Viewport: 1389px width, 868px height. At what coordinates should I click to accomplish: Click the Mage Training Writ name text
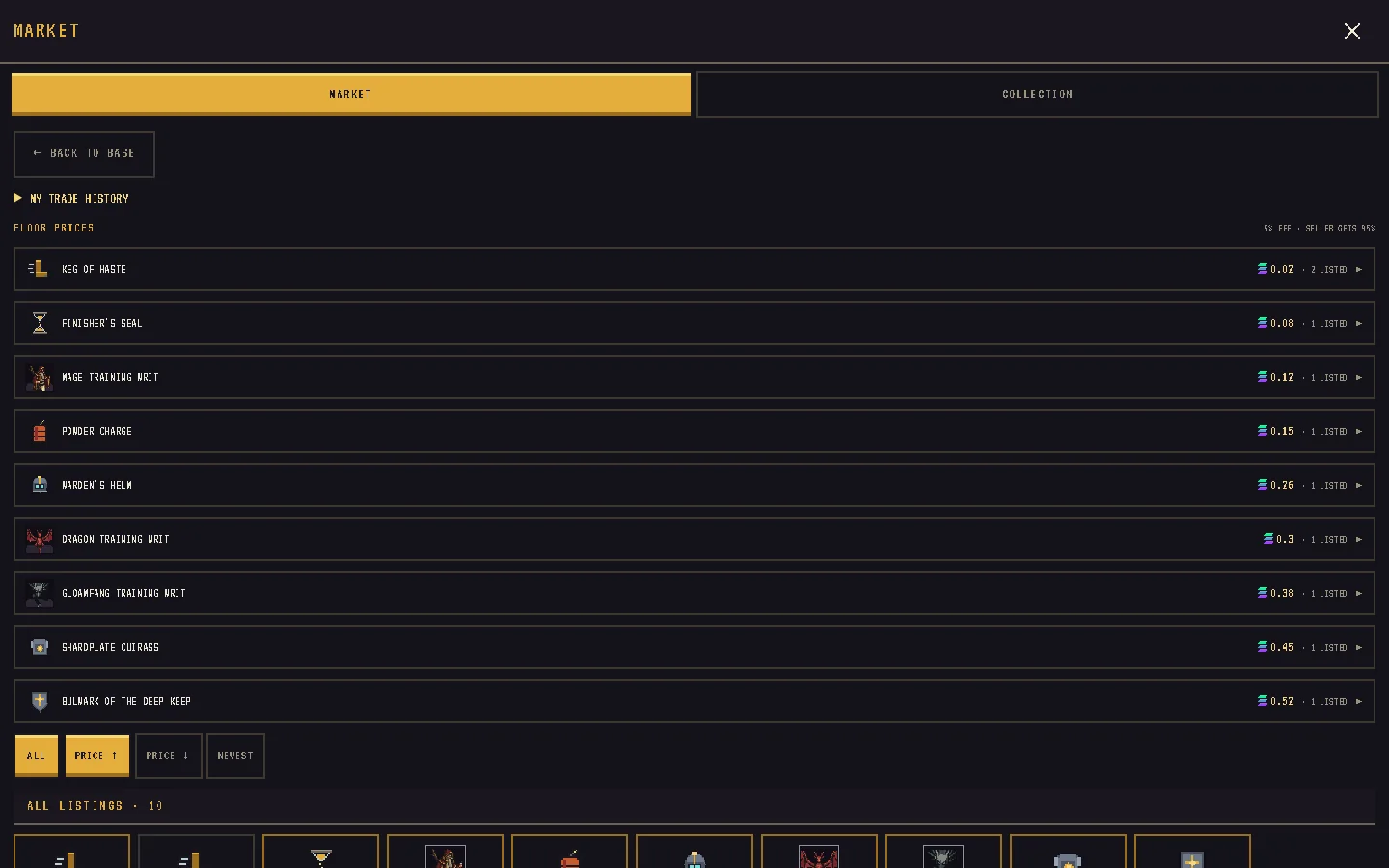point(110,377)
